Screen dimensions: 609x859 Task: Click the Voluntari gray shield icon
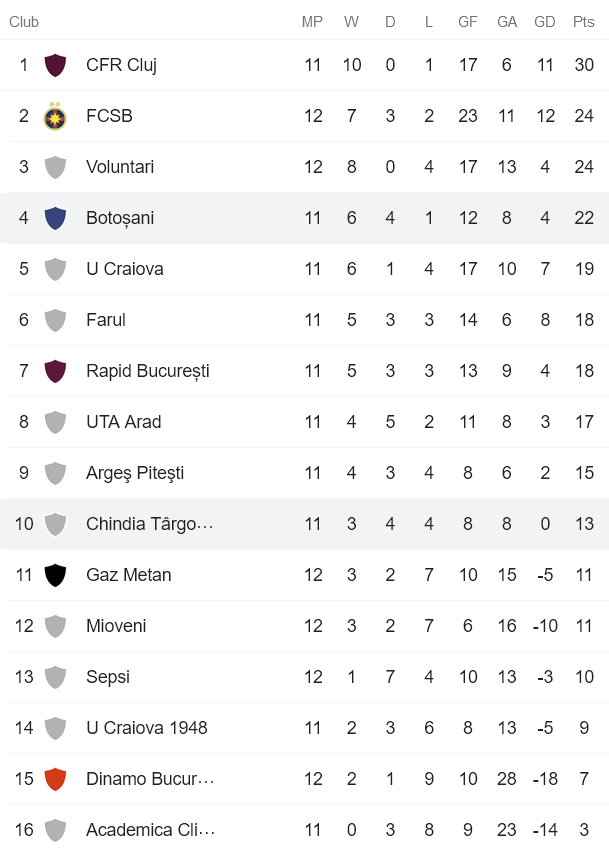56,167
